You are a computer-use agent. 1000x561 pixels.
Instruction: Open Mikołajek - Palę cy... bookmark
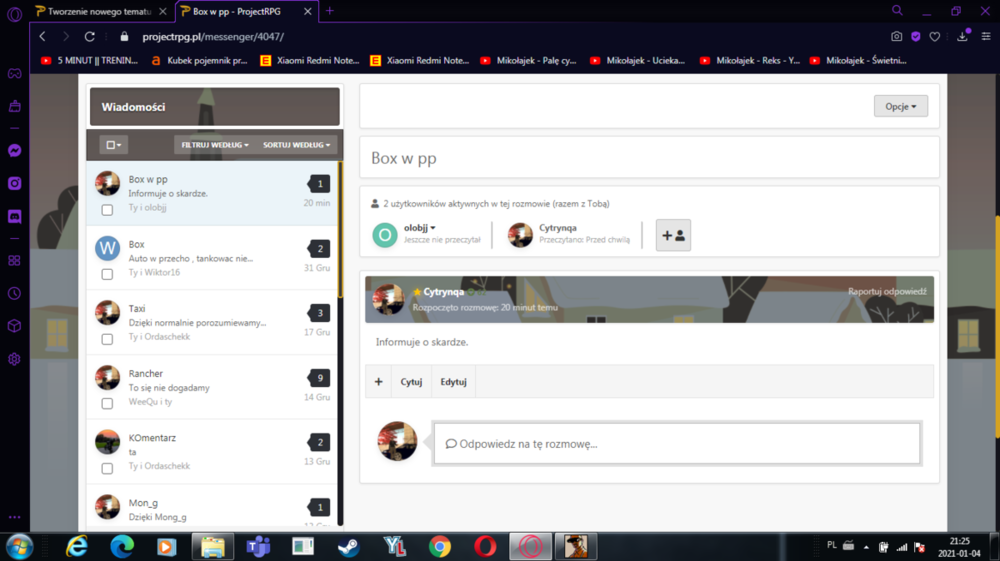click(529, 61)
